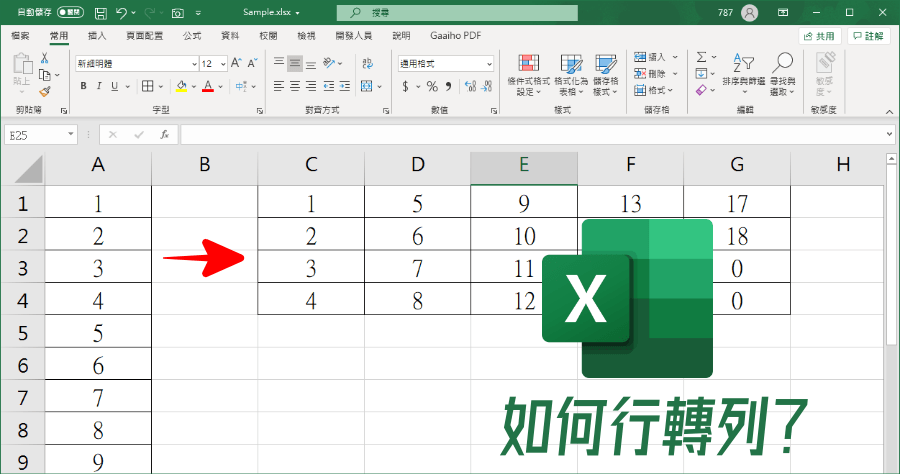Click the Comma Style icon
The width and height of the screenshot is (900, 474).
point(448,87)
